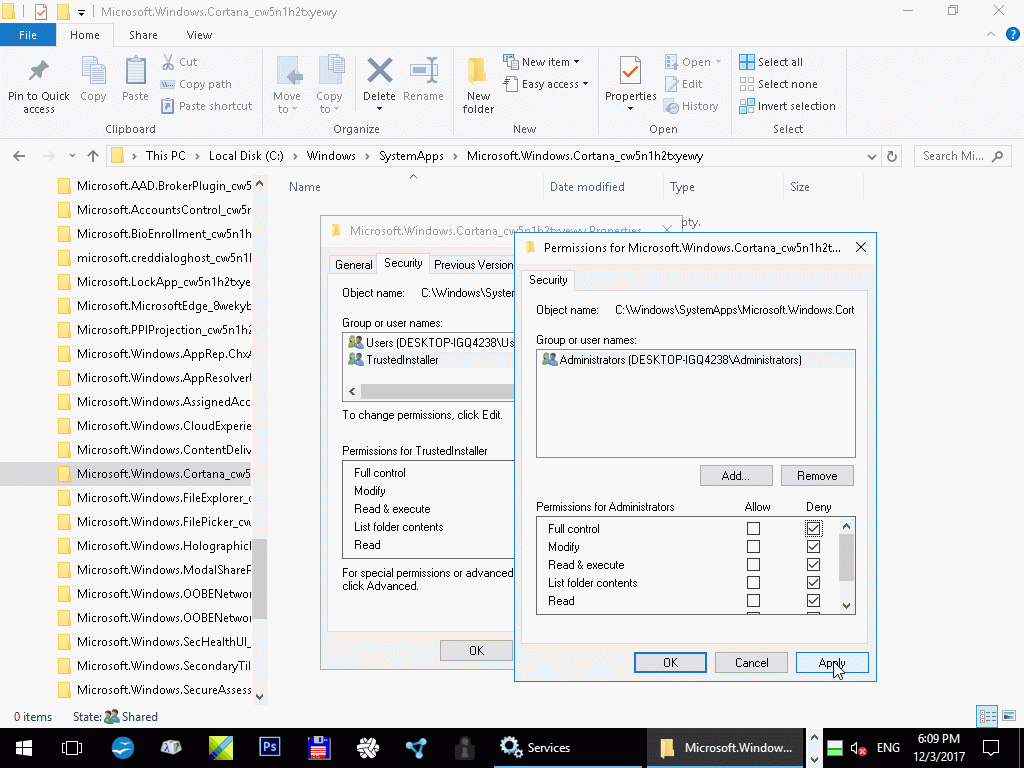This screenshot has width=1024, height=768.
Task: Click OK in Properties dialog
Action: click(x=476, y=650)
